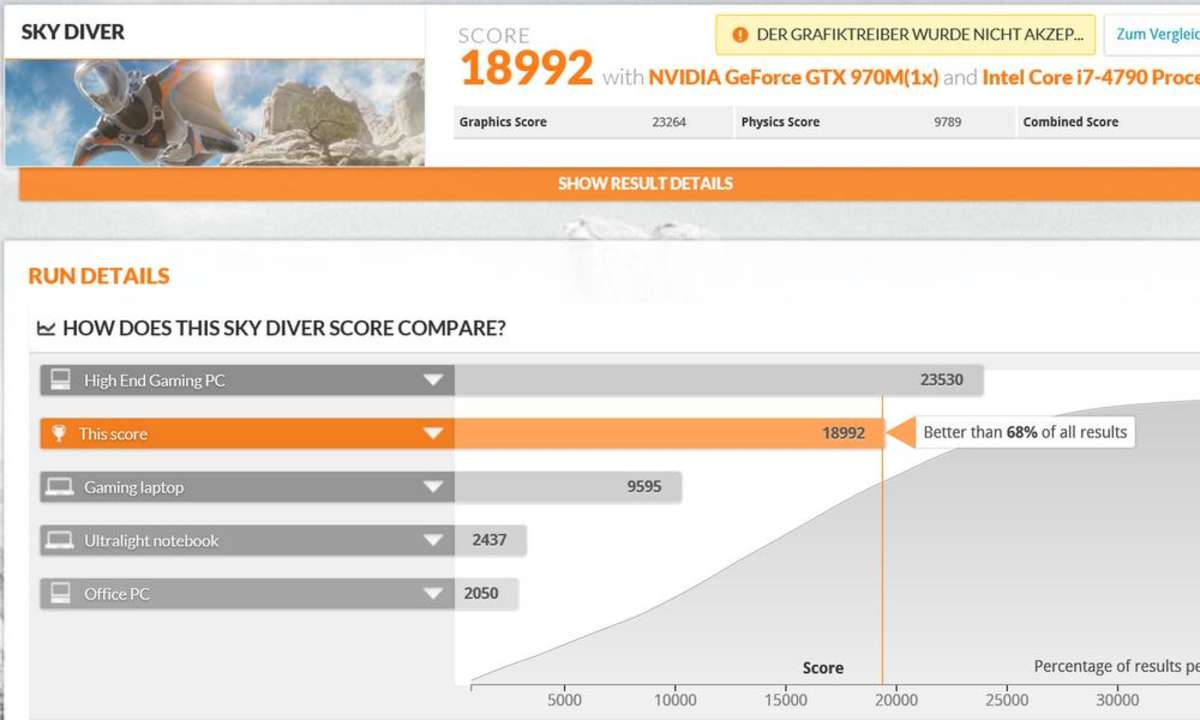Viewport: 1200px width, 720px height.
Task: Click the RUN DETAILS heading
Action: pos(99,276)
